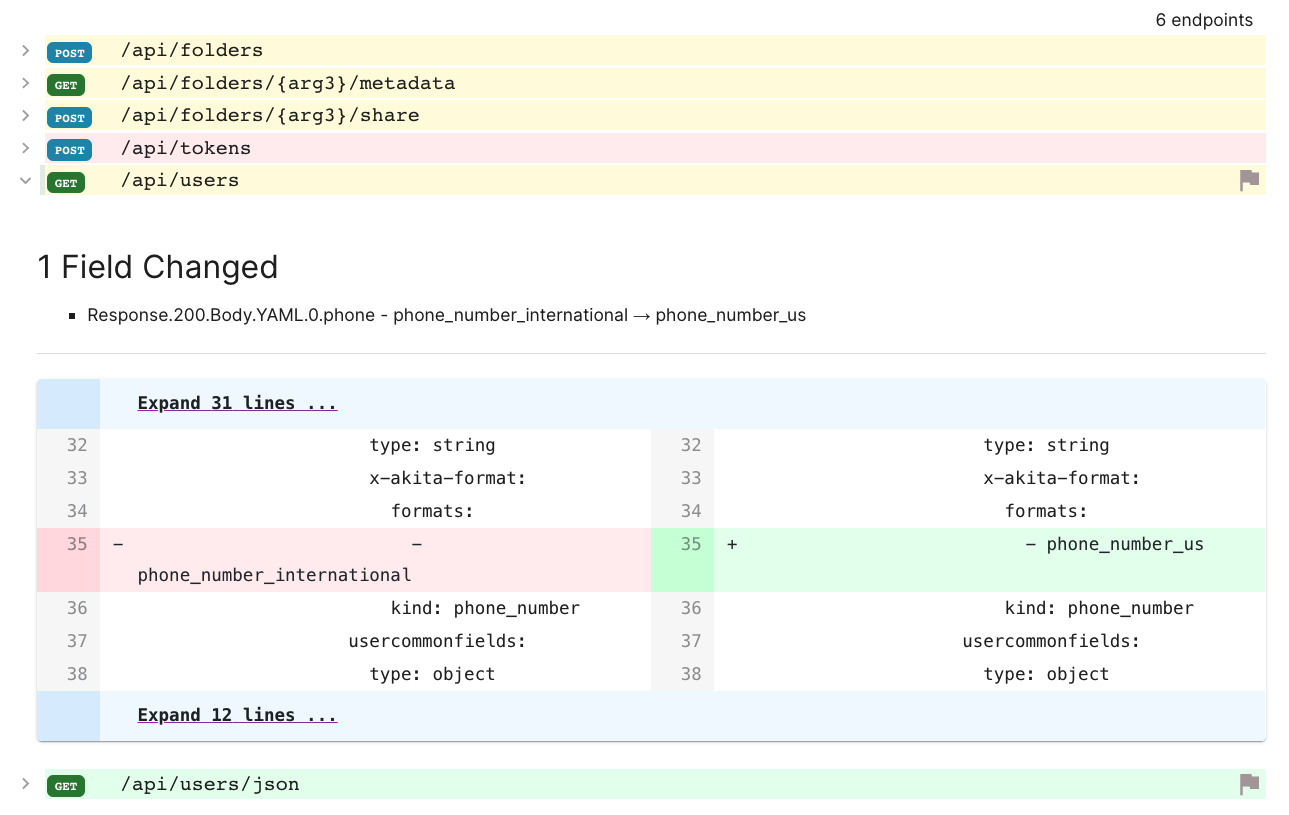Expand the POST /api/tokens endpoint chevron
1289x815 pixels.
point(26,148)
